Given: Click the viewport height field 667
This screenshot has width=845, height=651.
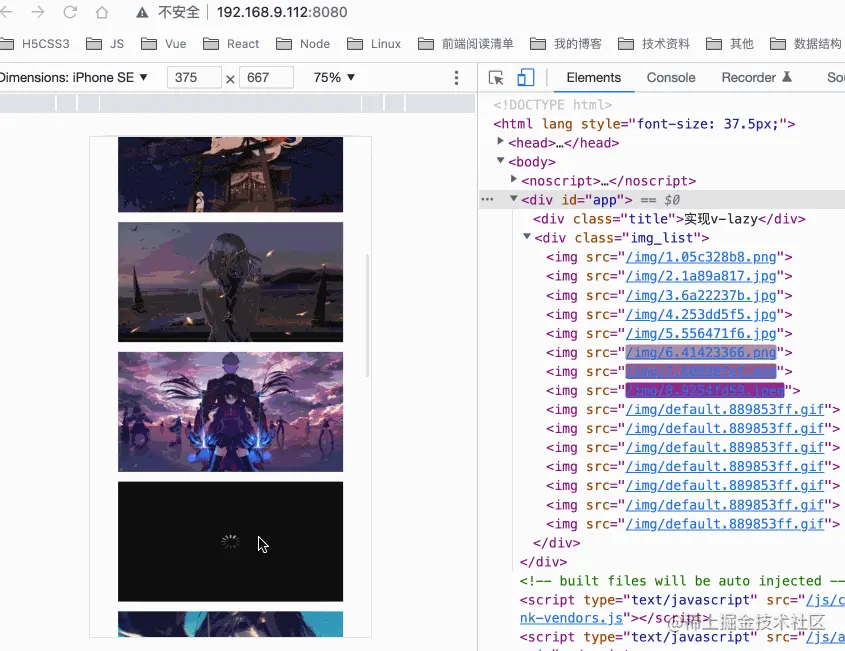Looking at the screenshot, I should (266, 78).
